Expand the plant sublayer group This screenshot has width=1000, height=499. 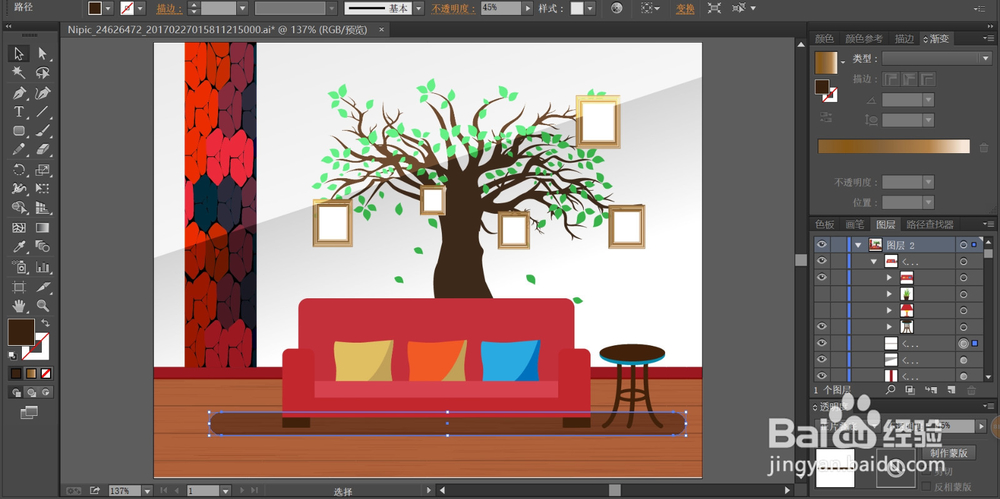tap(890, 294)
